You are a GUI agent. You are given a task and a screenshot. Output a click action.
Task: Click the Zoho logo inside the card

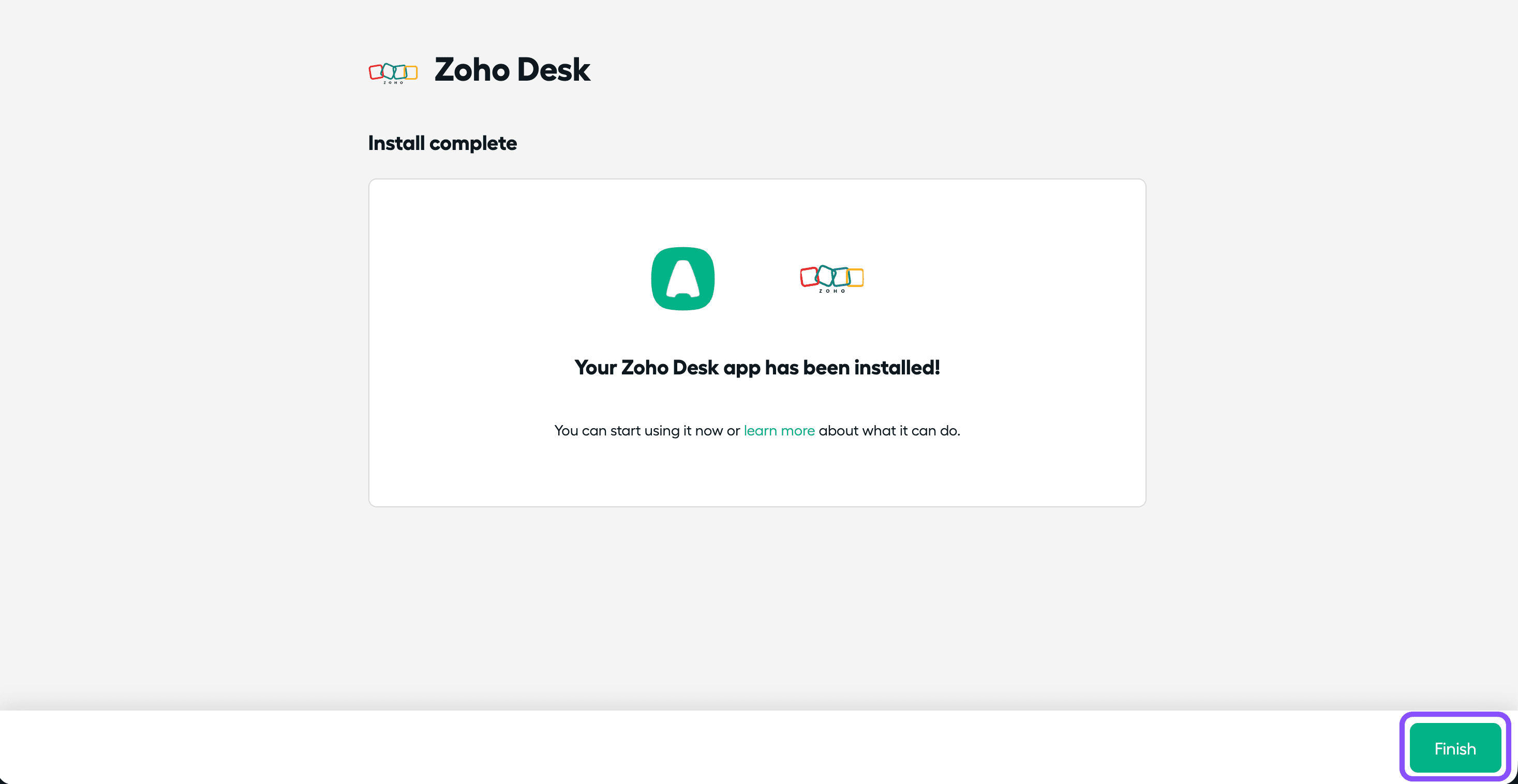(831, 279)
